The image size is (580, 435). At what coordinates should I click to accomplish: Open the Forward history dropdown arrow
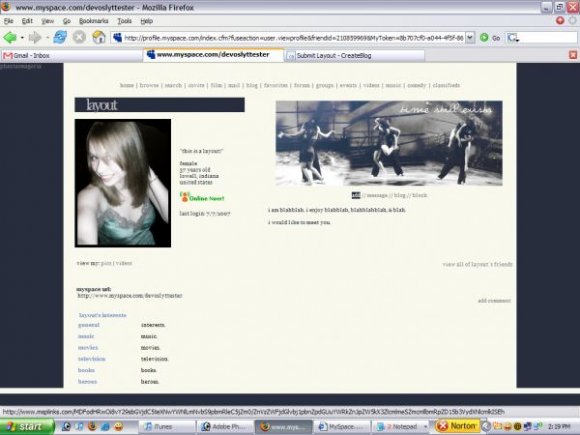click(47, 37)
